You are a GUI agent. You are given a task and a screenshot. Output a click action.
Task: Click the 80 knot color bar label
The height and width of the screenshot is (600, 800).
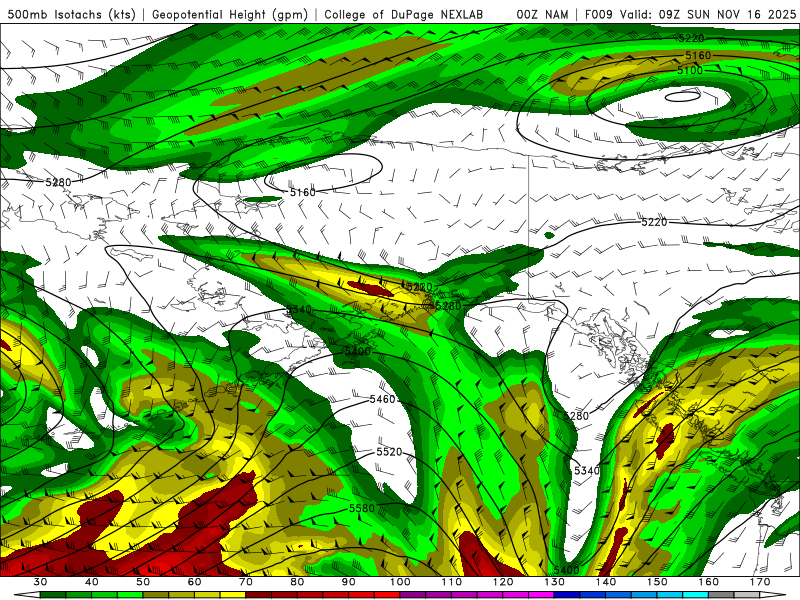(297, 582)
